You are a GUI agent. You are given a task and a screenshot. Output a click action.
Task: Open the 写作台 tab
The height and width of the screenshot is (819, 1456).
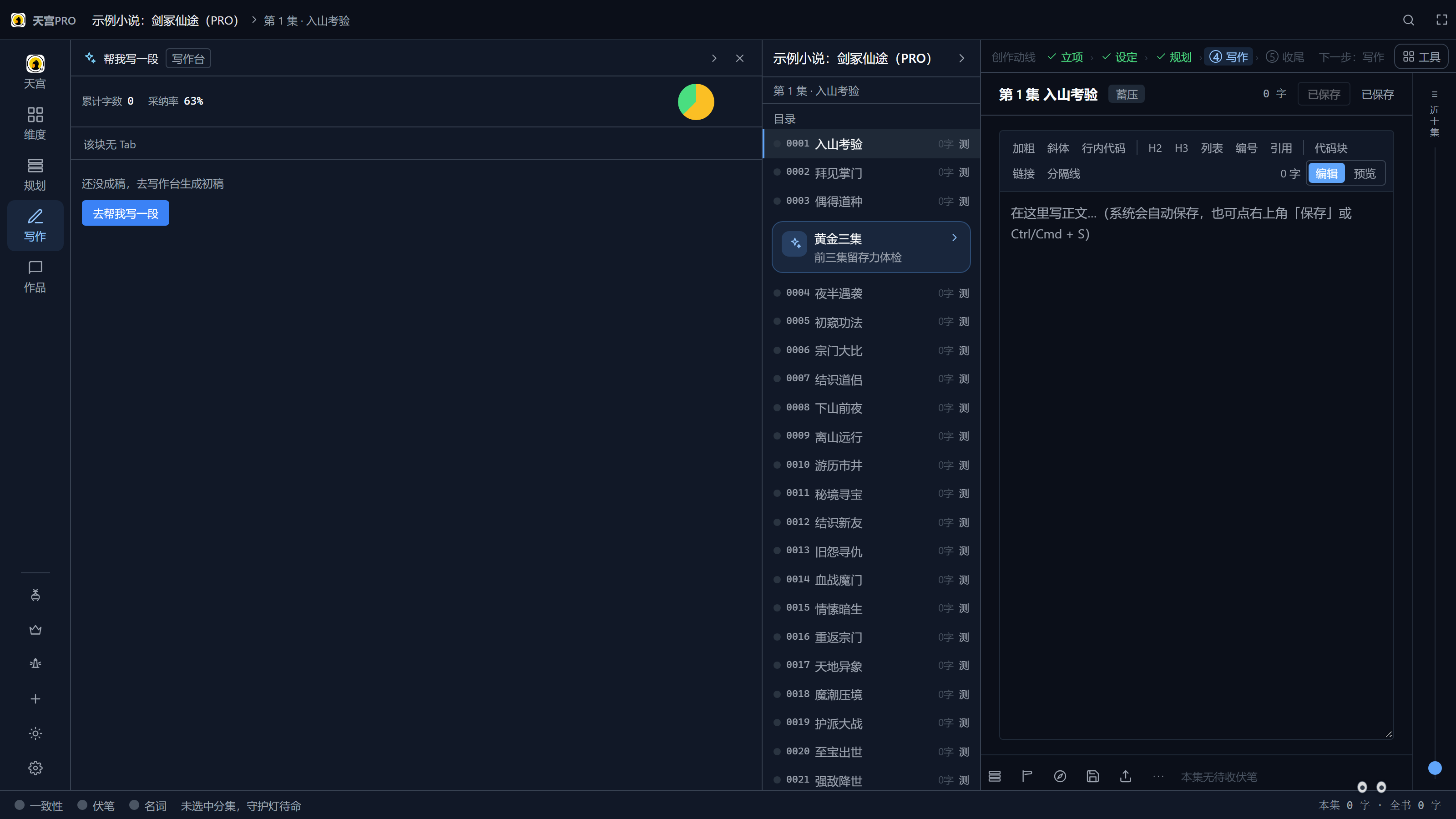(188, 59)
